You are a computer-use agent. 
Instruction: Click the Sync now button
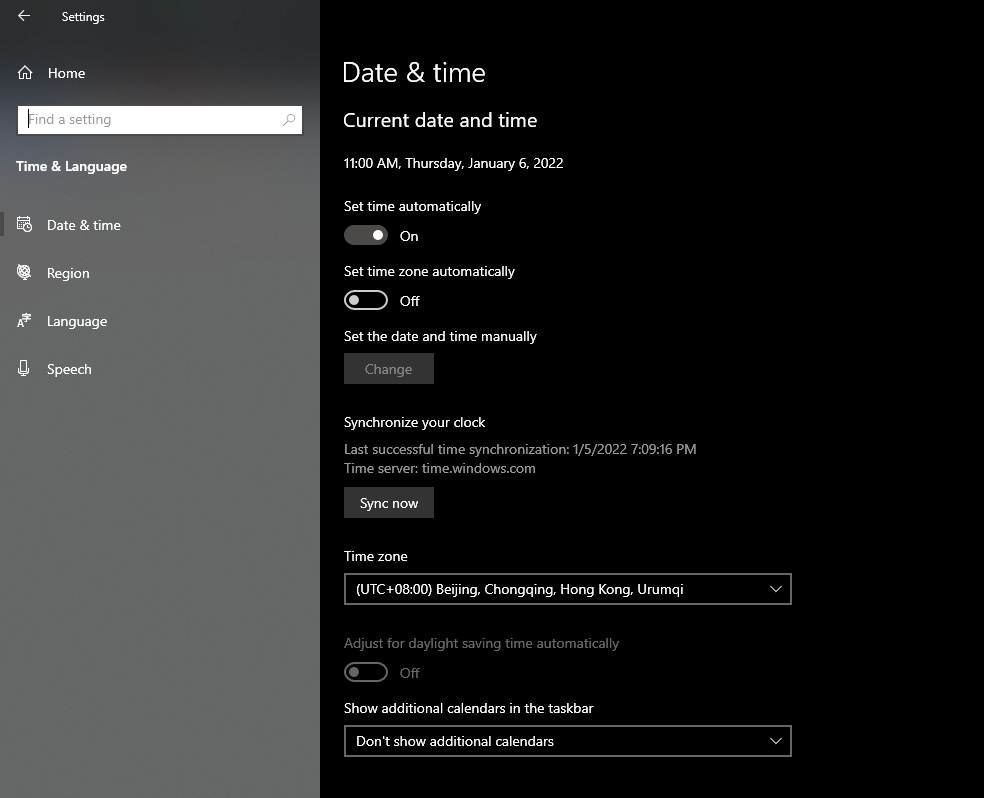click(x=388, y=503)
